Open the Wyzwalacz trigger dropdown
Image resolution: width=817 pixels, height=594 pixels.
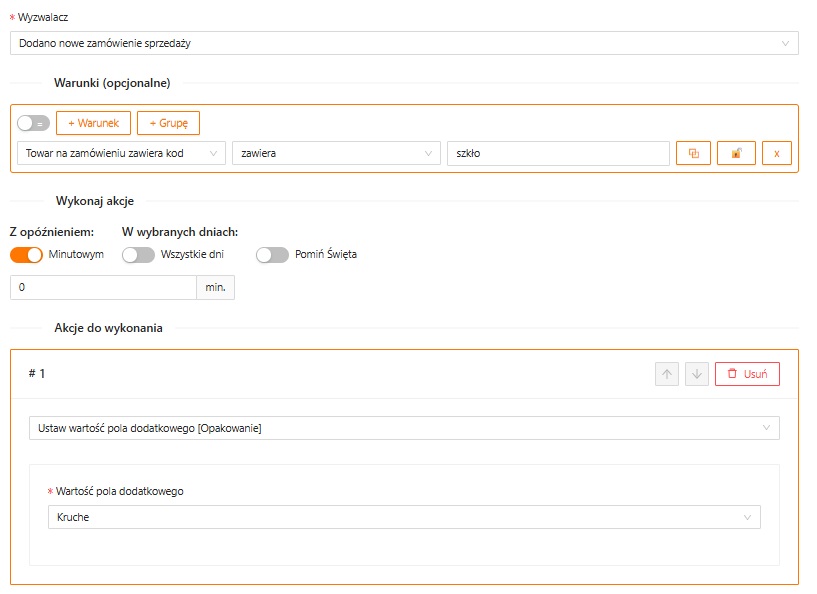click(404, 43)
